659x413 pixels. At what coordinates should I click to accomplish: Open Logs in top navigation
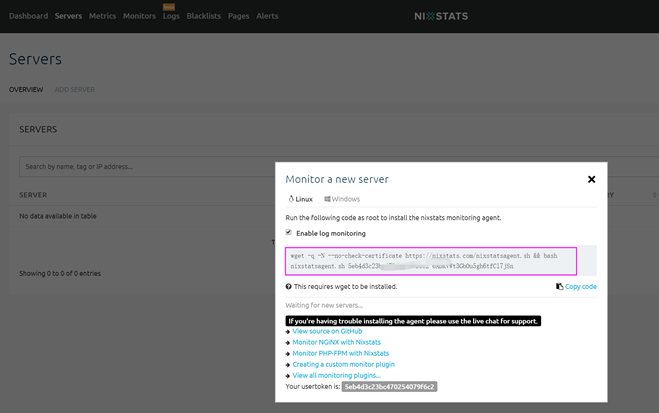(x=171, y=16)
